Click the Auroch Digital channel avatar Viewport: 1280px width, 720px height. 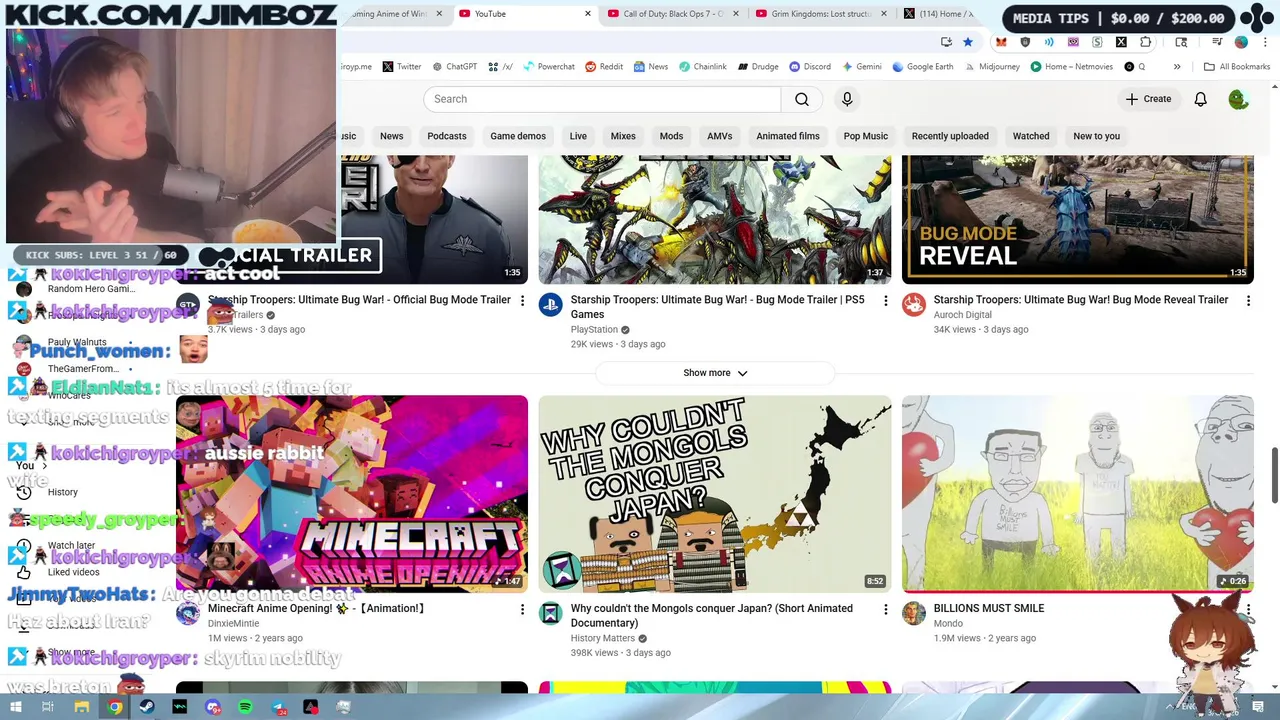[x=914, y=305]
